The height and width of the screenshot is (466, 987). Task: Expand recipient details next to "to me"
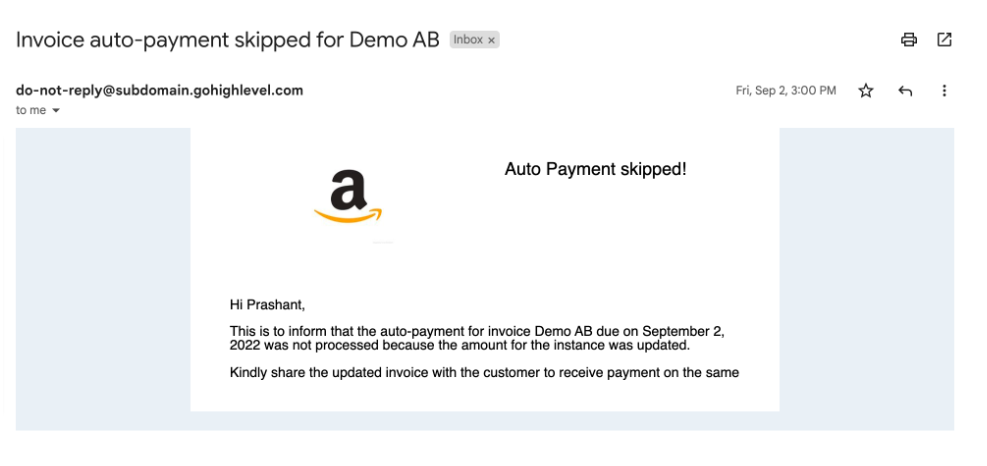[56, 111]
